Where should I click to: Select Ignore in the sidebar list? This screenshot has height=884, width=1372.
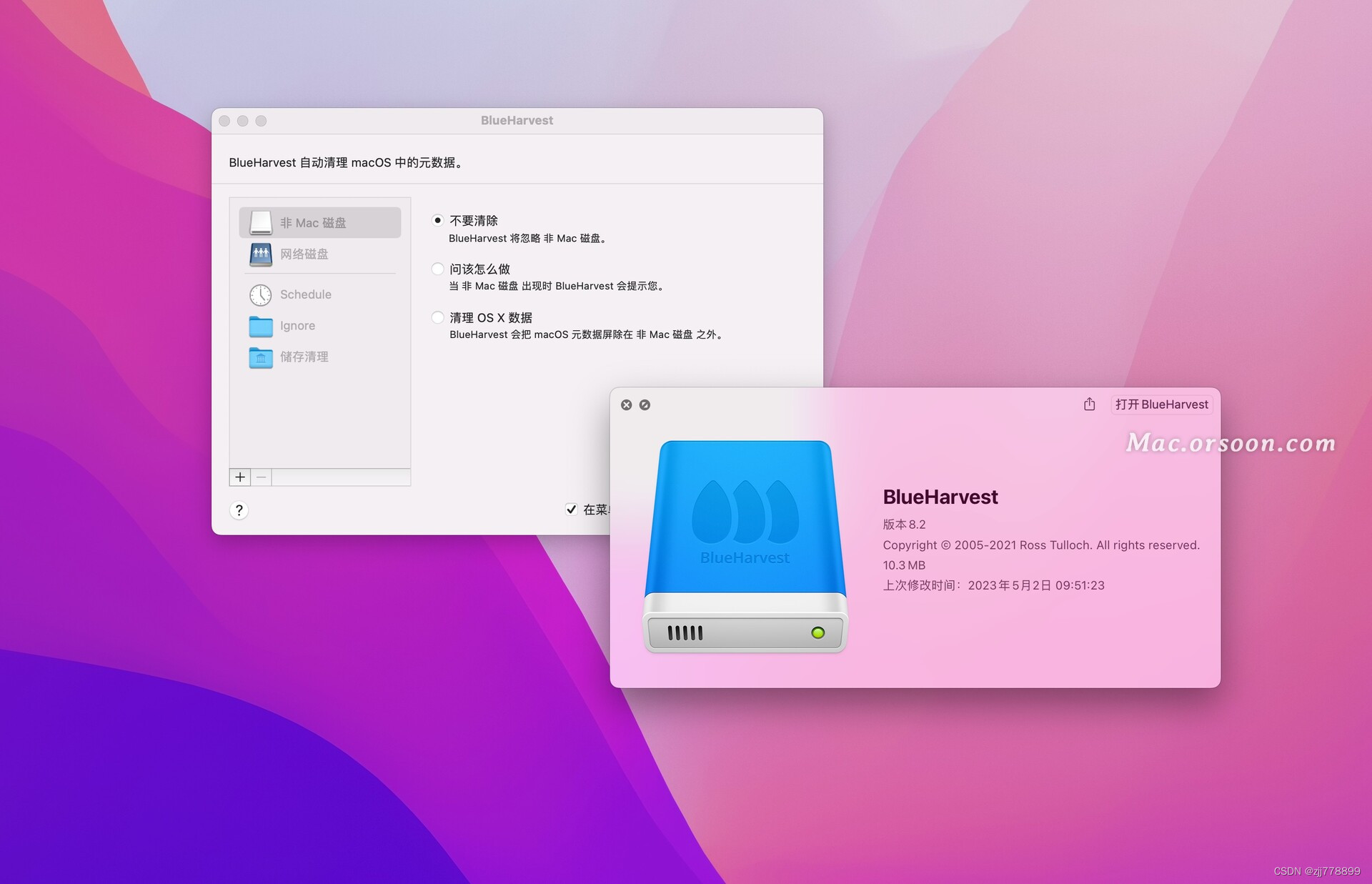pos(297,326)
